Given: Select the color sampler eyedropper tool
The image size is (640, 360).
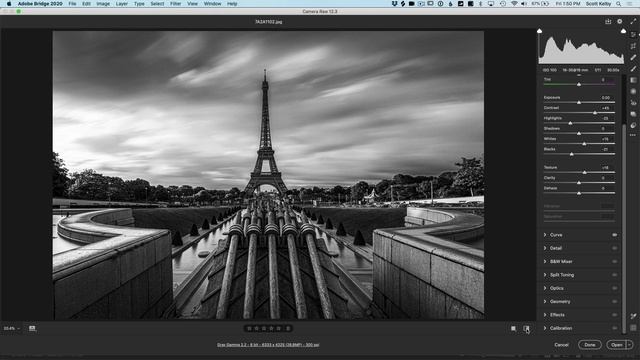Looking at the screenshot, I should (x=633, y=317).
